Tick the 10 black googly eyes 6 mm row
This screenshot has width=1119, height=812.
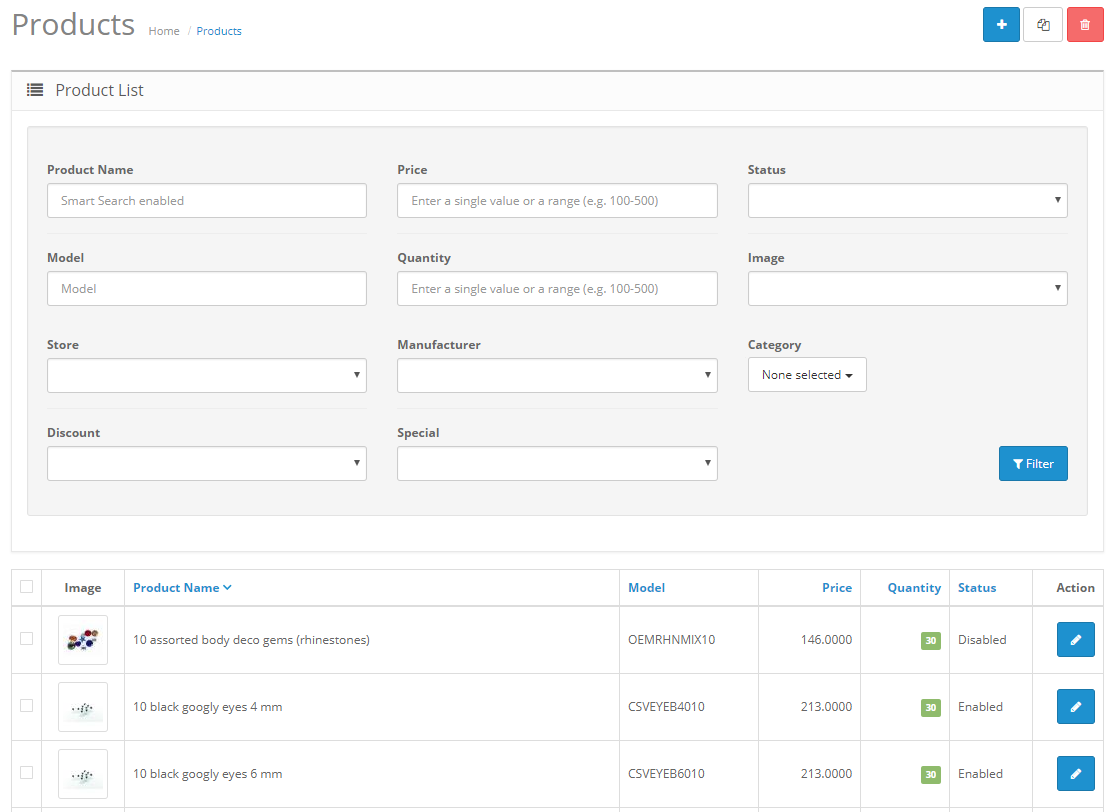[26, 773]
